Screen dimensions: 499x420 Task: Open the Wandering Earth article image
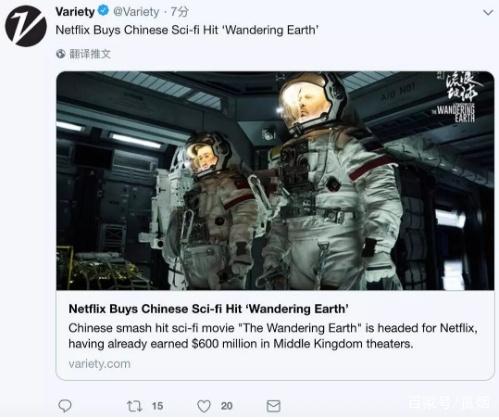275,180
